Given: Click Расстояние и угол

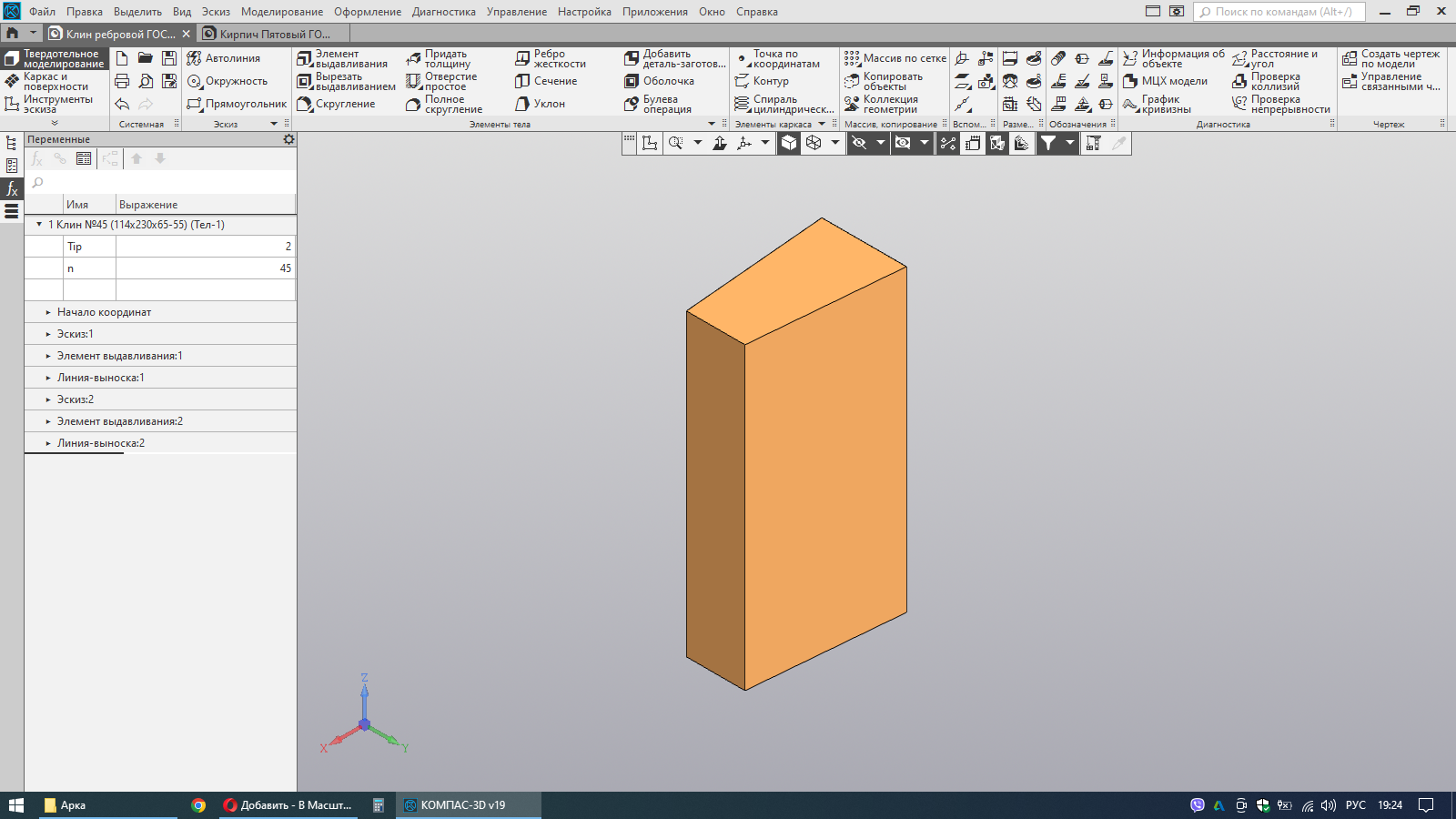Looking at the screenshot, I should tap(1275, 58).
